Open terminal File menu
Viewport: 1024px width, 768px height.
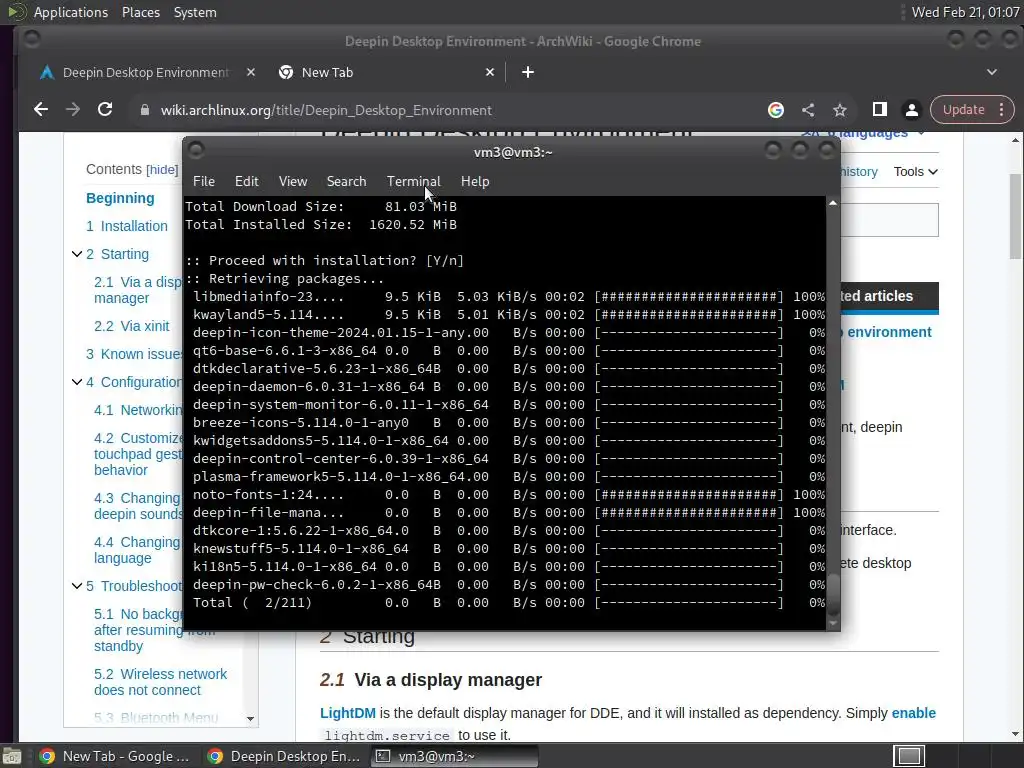click(204, 181)
